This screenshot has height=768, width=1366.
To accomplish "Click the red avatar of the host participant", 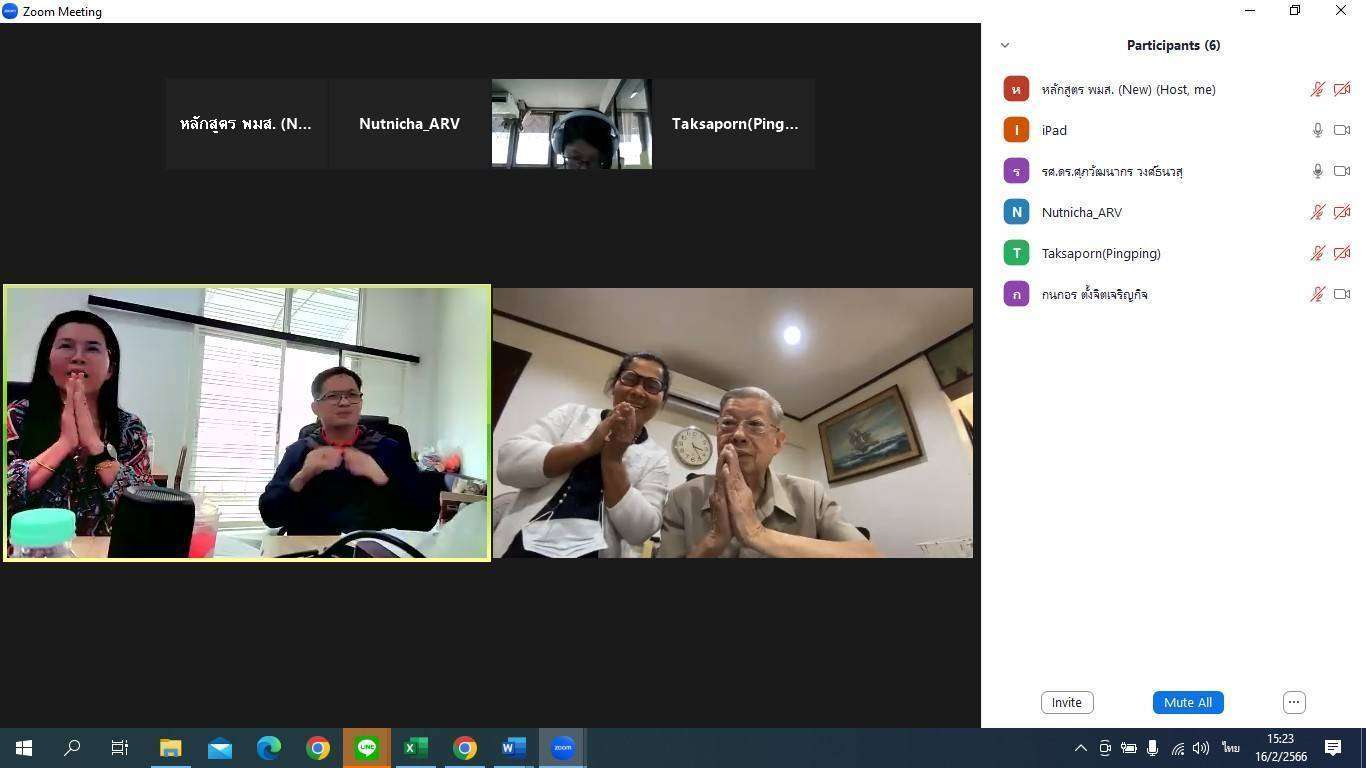I will [x=1016, y=89].
